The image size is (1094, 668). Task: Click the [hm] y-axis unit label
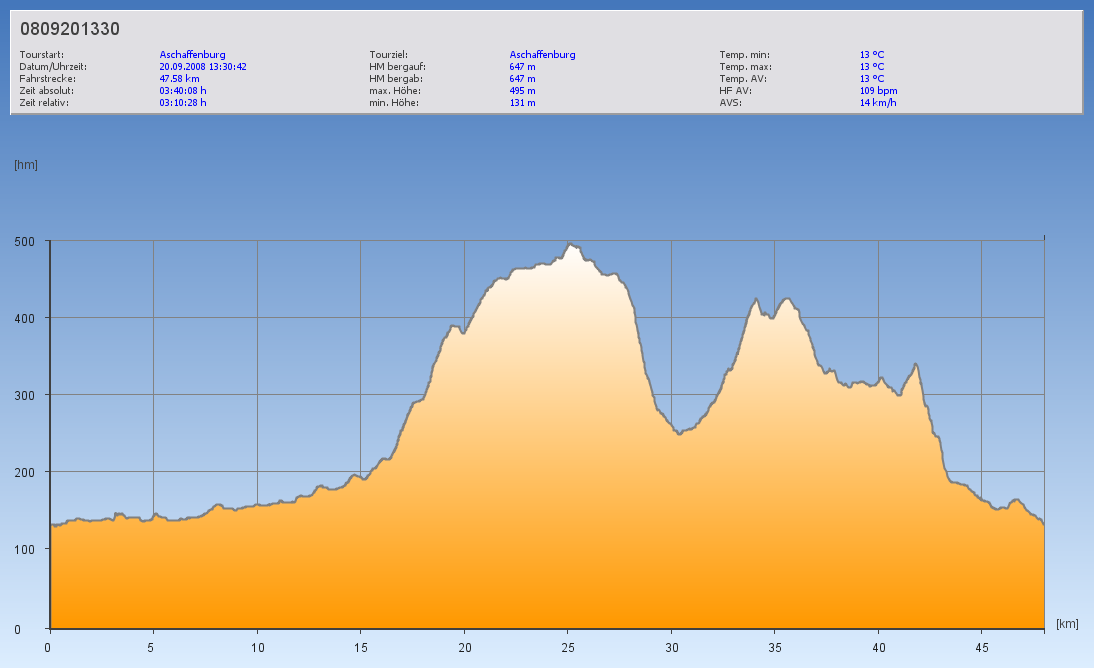pos(26,165)
